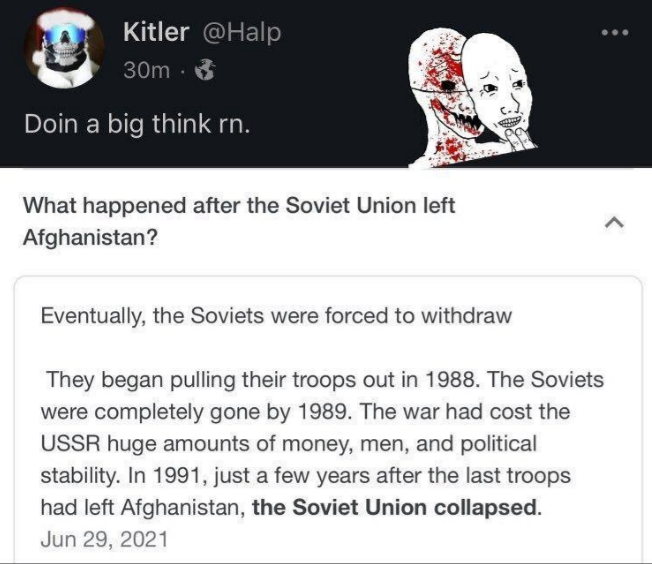
Task: Open the @Halp handle link
Action: tap(242, 32)
